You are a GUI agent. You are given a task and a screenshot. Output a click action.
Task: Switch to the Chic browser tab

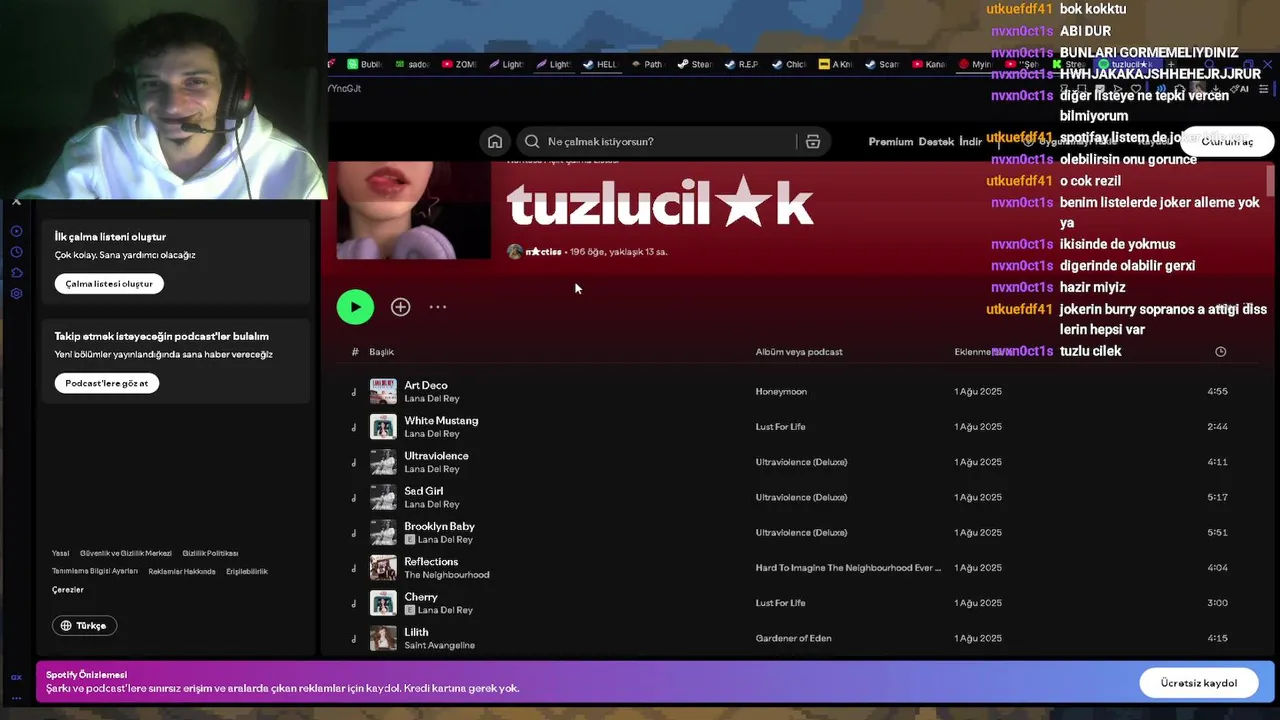789,64
